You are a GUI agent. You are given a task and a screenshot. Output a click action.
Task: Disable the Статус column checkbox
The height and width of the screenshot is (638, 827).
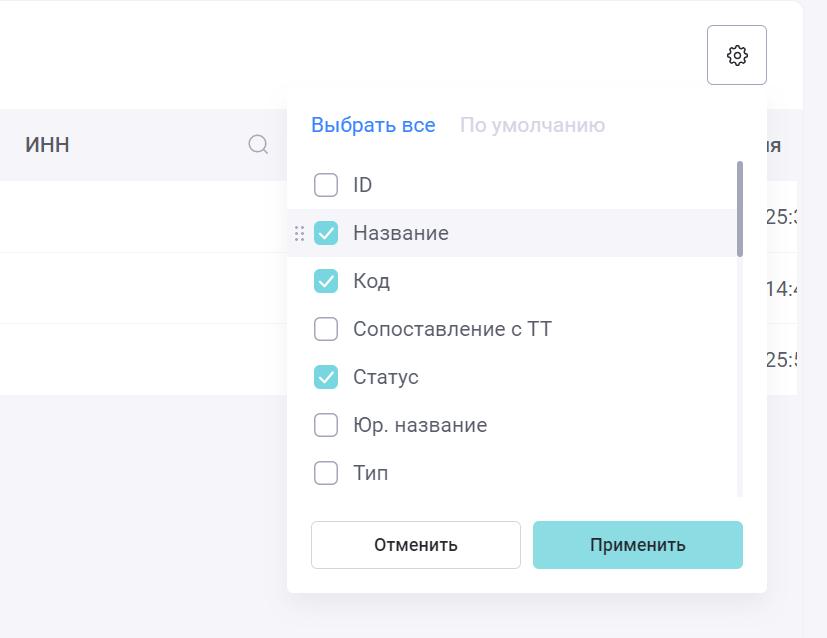click(326, 377)
